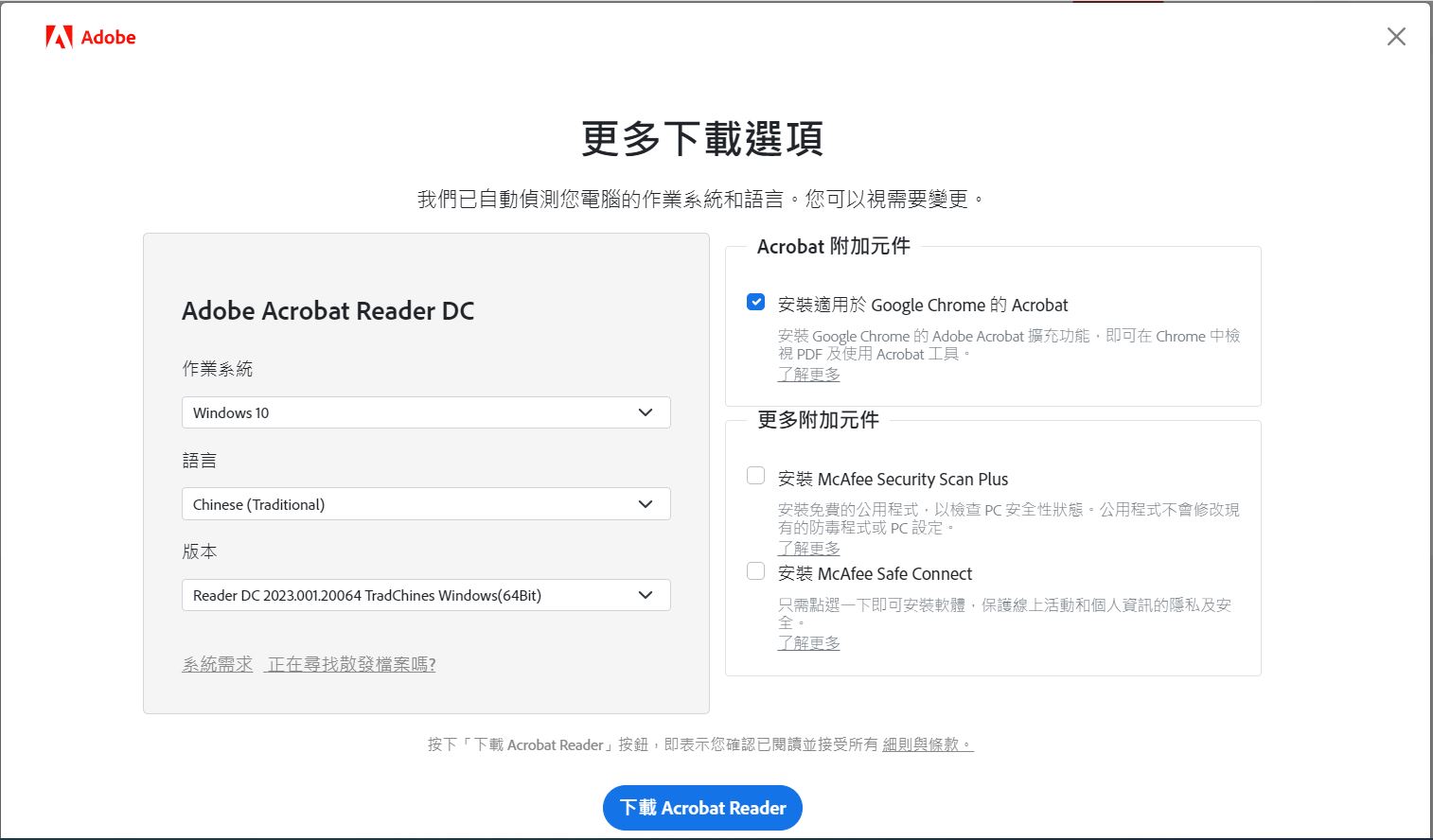The image size is (1433, 840).
Task: Click the 版本 label
Action: (x=200, y=551)
